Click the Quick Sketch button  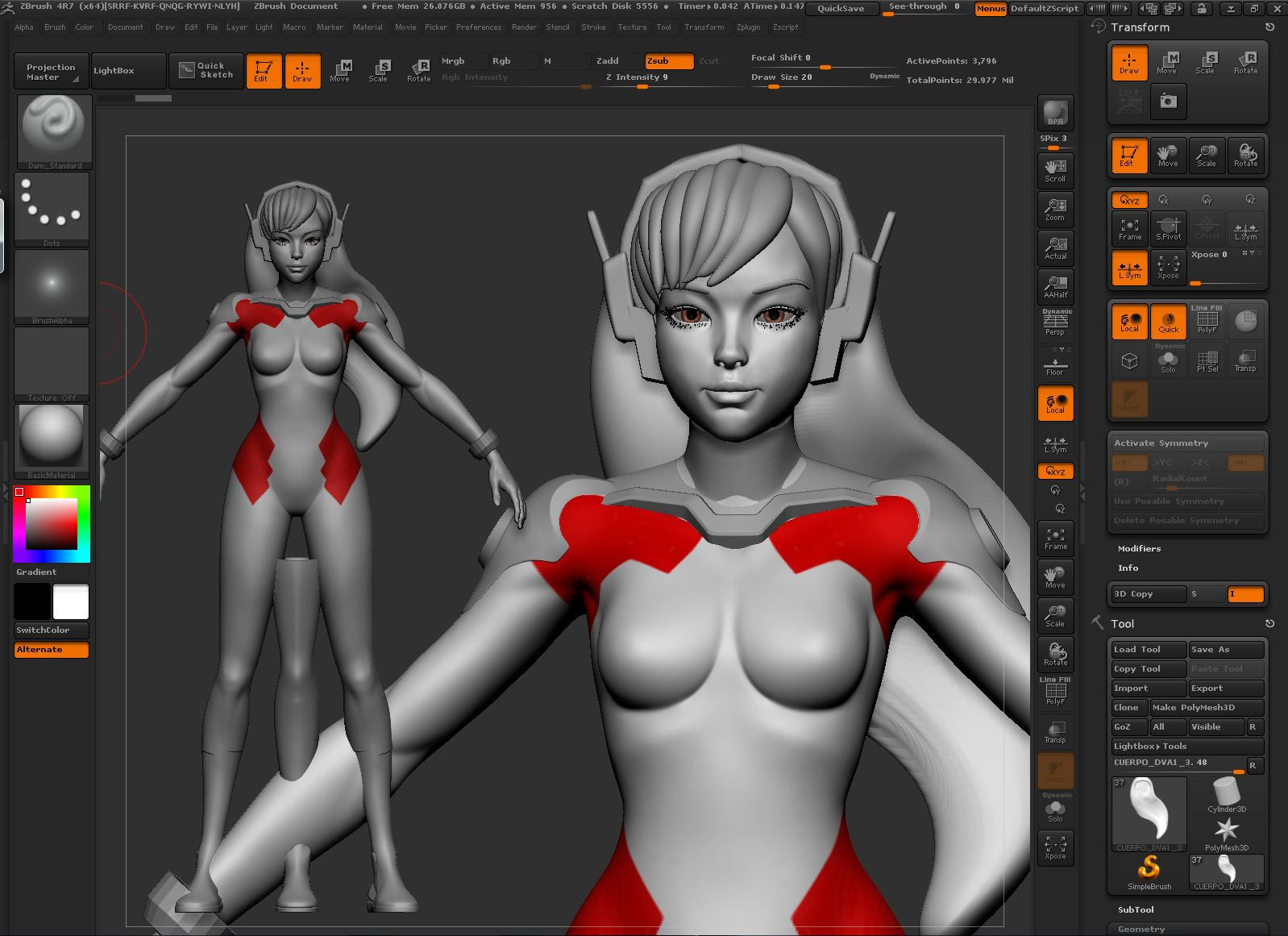tap(206, 71)
